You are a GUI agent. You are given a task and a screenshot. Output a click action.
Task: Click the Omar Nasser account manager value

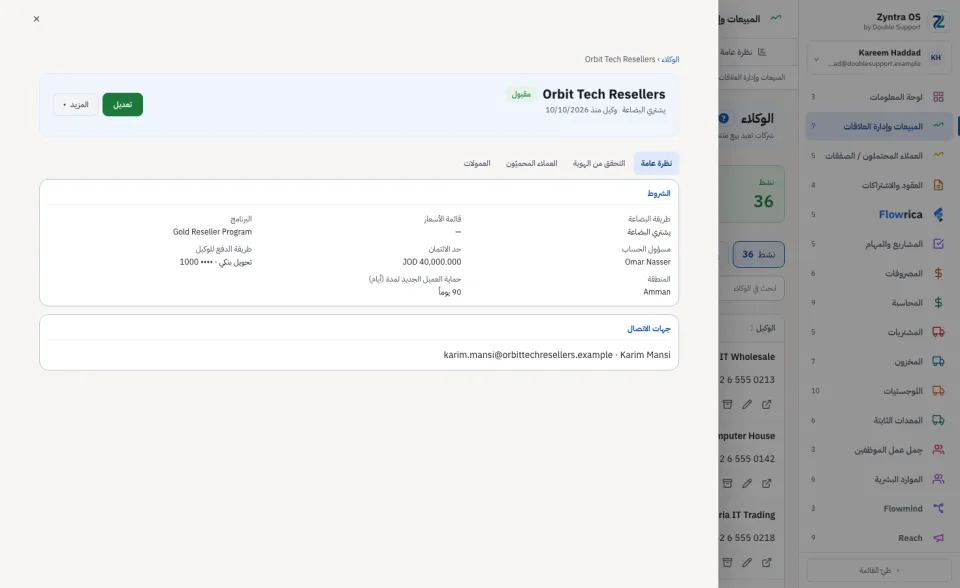click(647, 262)
